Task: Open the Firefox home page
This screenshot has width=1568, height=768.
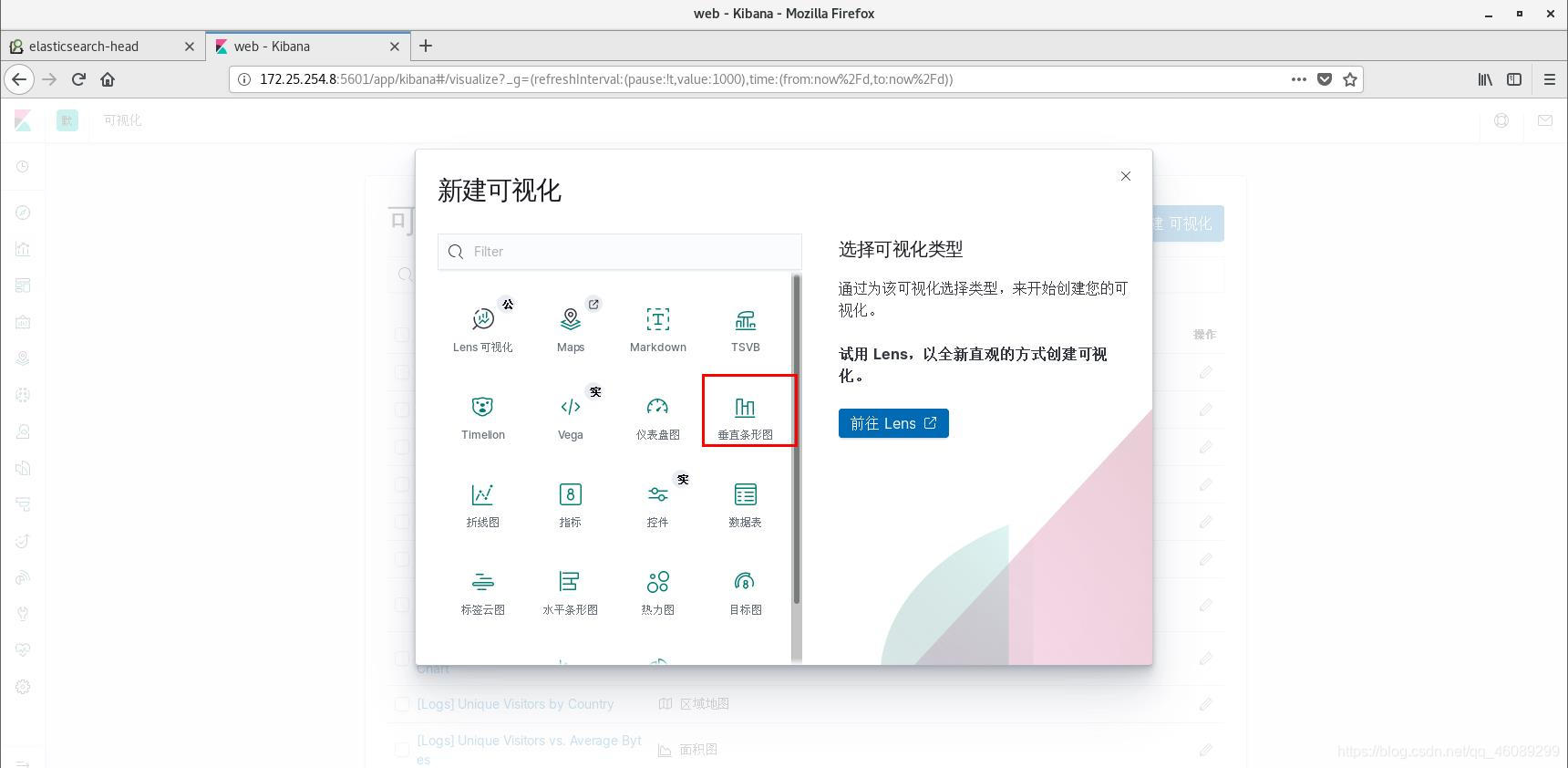Action: 108,79
